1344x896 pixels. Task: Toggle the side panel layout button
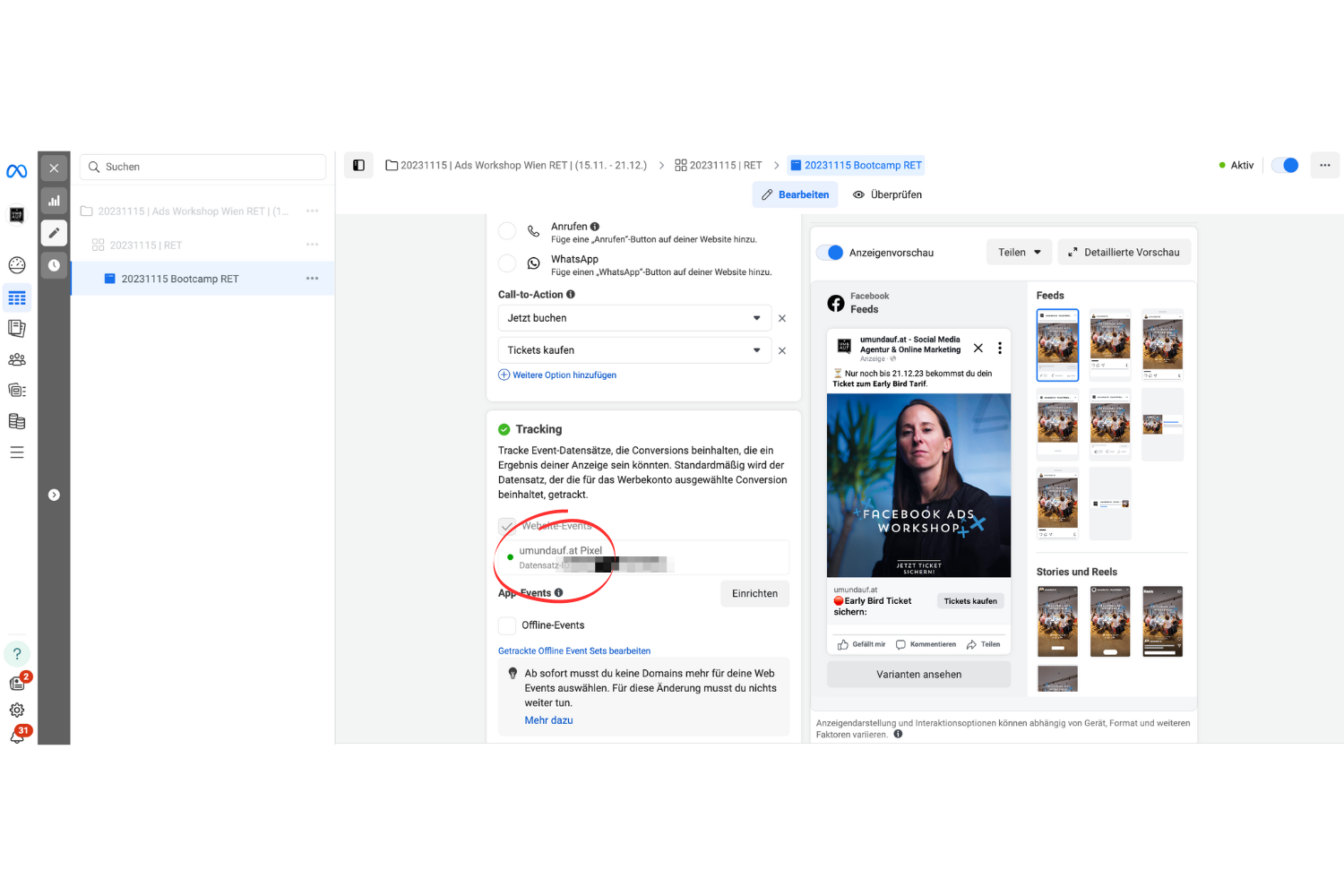[x=358, y=165]
